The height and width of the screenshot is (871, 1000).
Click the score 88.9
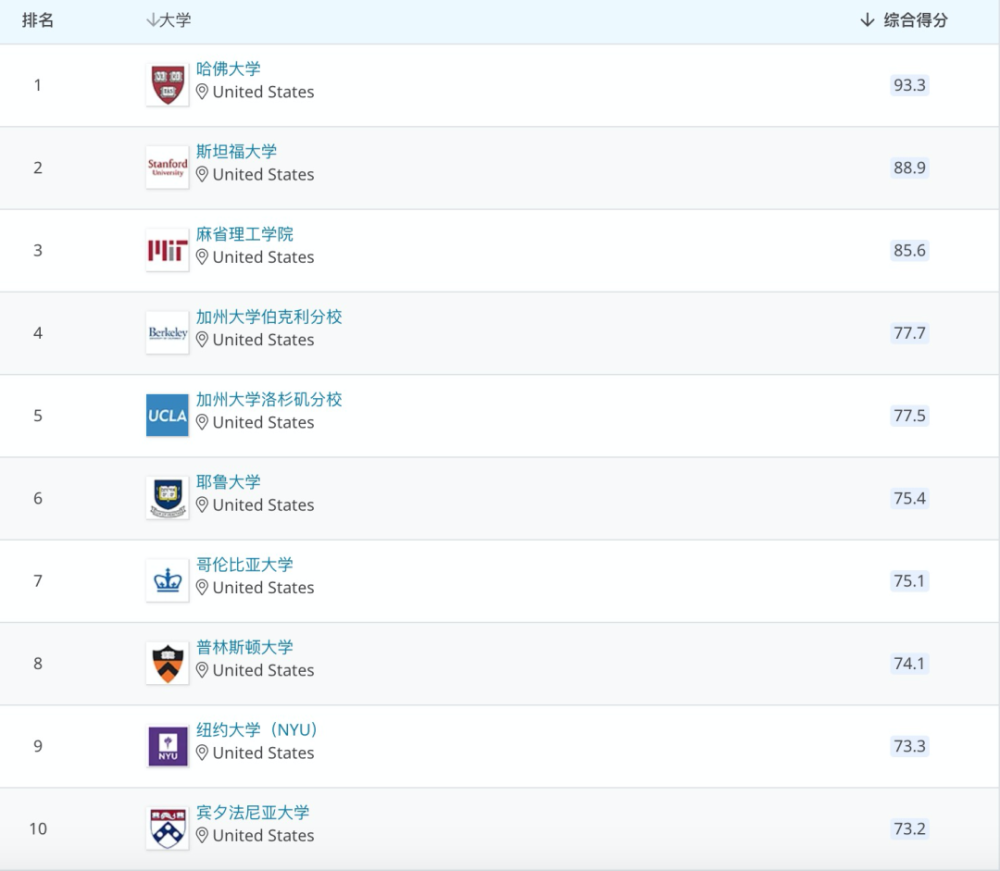[909, 168]
